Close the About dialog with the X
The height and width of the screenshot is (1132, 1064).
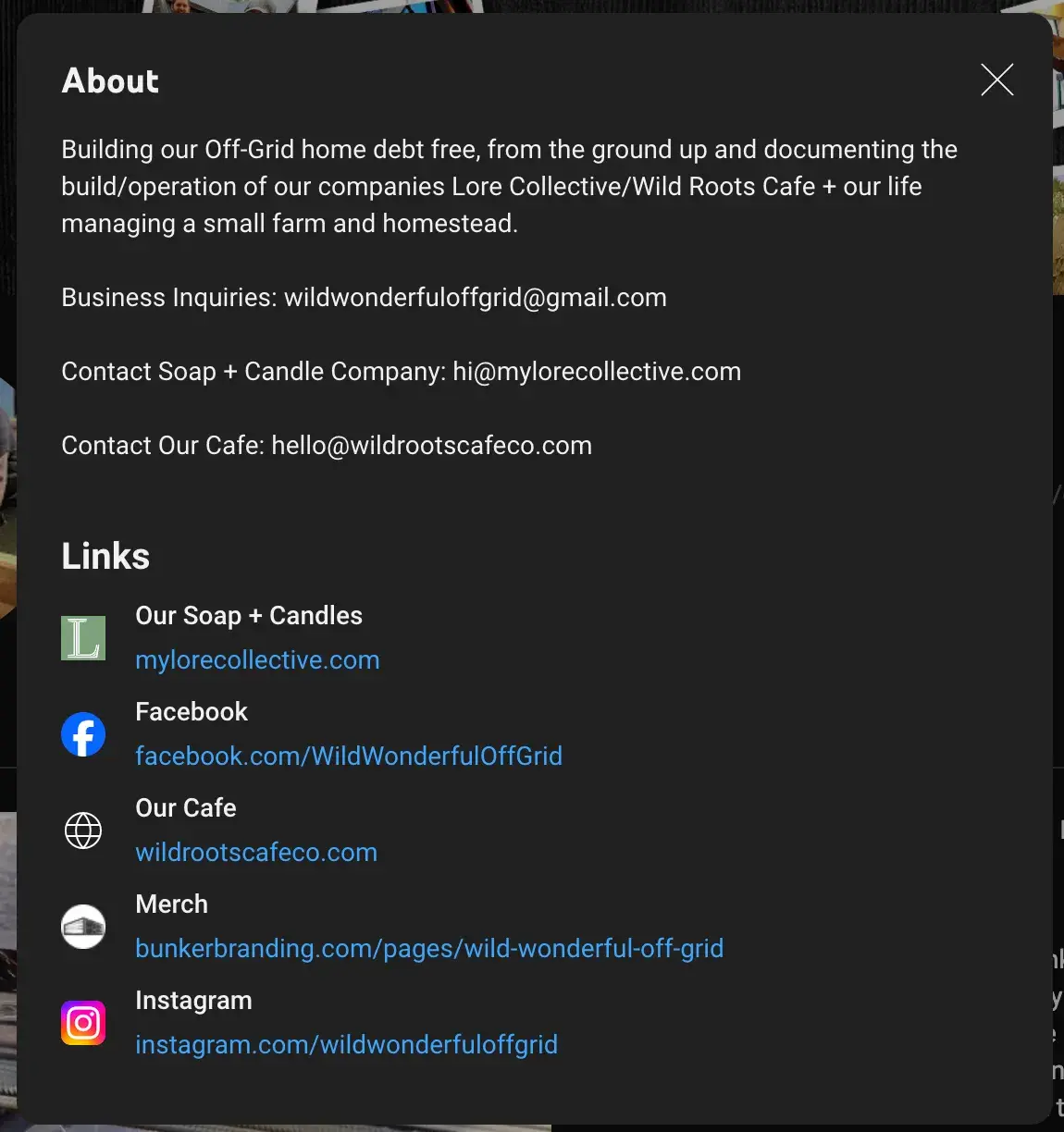click(x=996, y=80)
